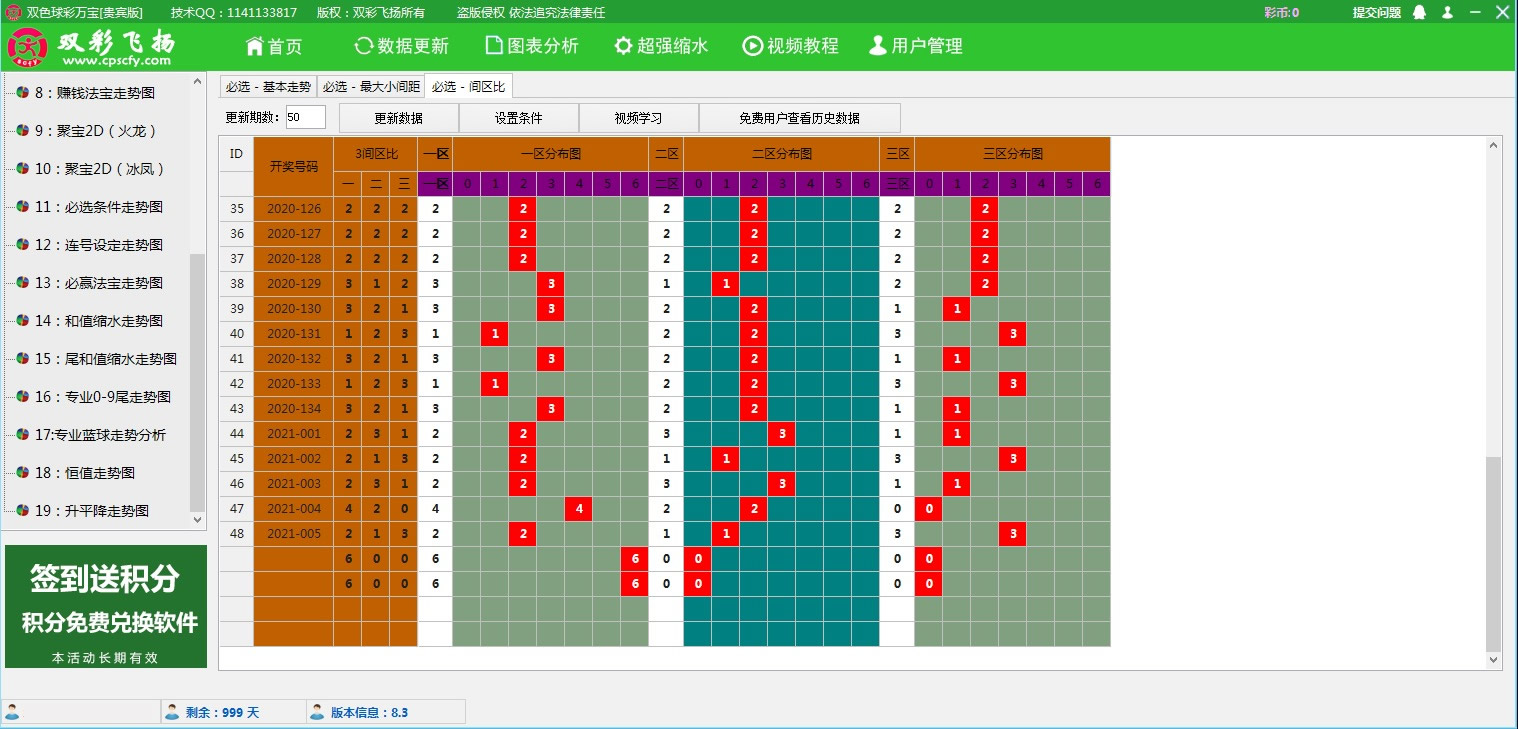Open 17:专业蓝球走势分析 in the sidebar
Screen dimensions: 1518x729
[x=100, y=435]
